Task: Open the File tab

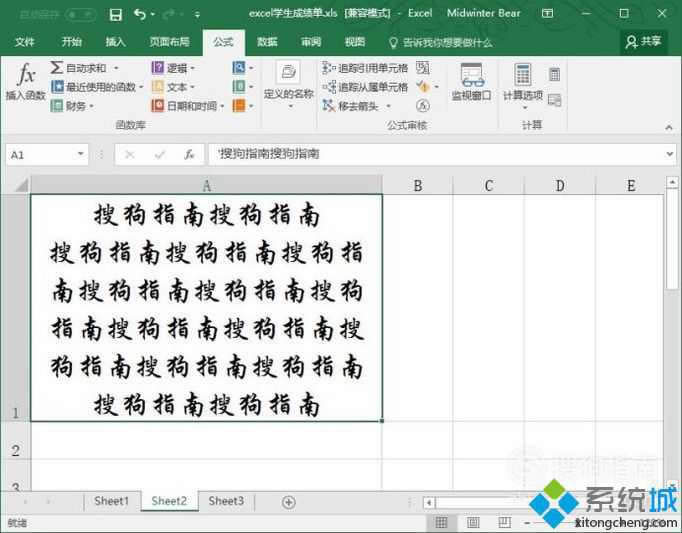Action: pyautogui.click(x=24, y=42)
